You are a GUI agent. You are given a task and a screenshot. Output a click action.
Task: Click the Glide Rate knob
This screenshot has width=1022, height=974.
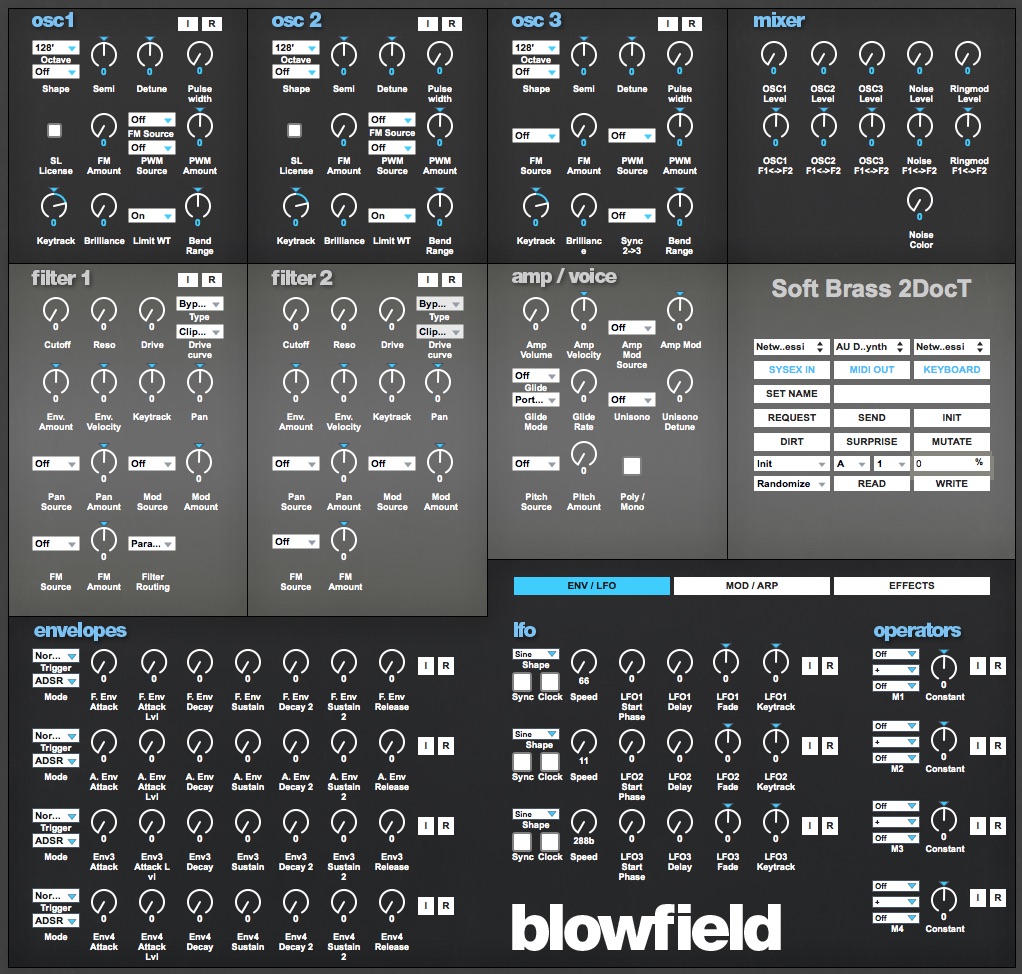[x=583, y=382]
